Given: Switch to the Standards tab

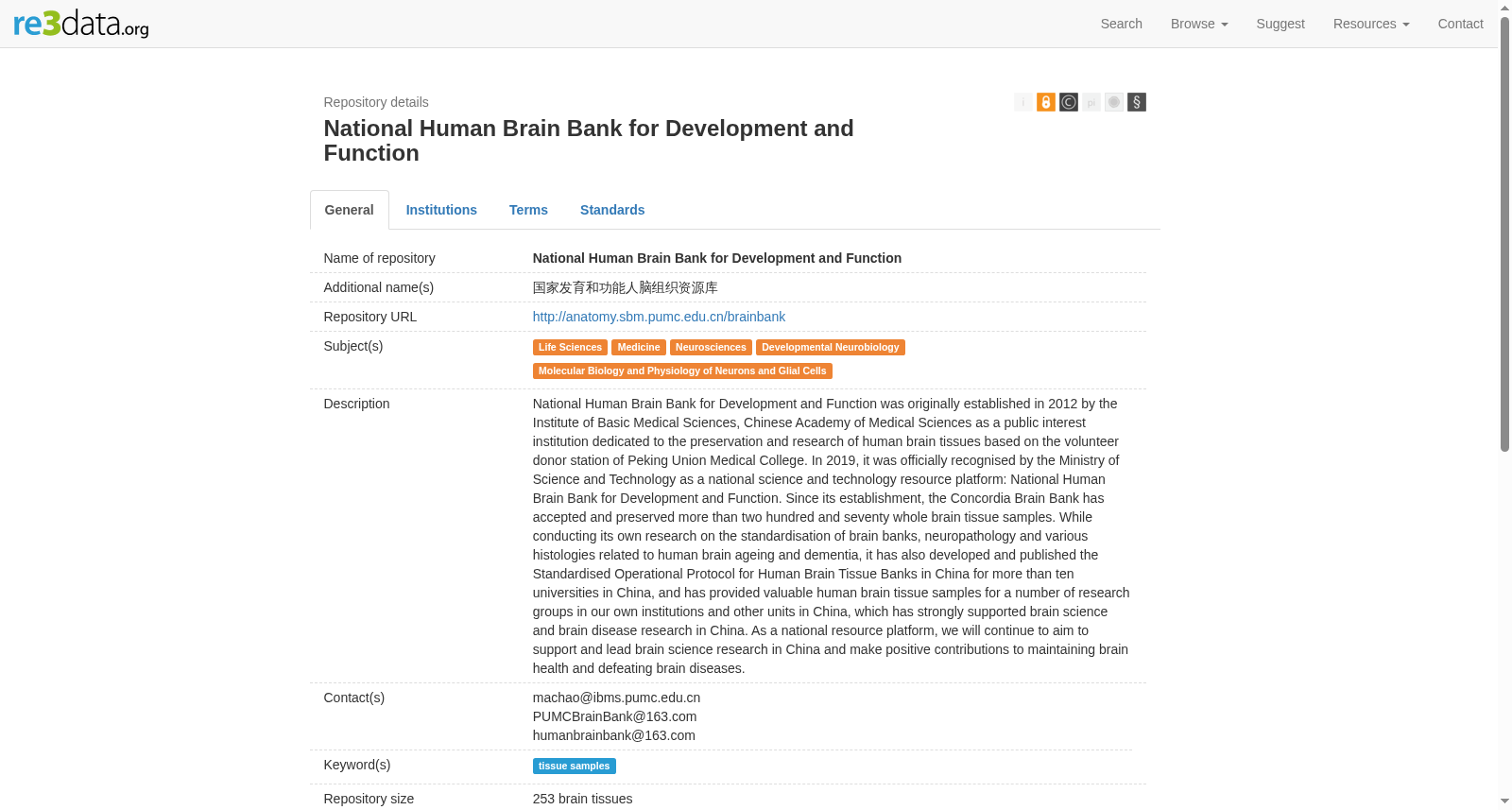Looking at the screenshot, I should [x=612, y=210].
